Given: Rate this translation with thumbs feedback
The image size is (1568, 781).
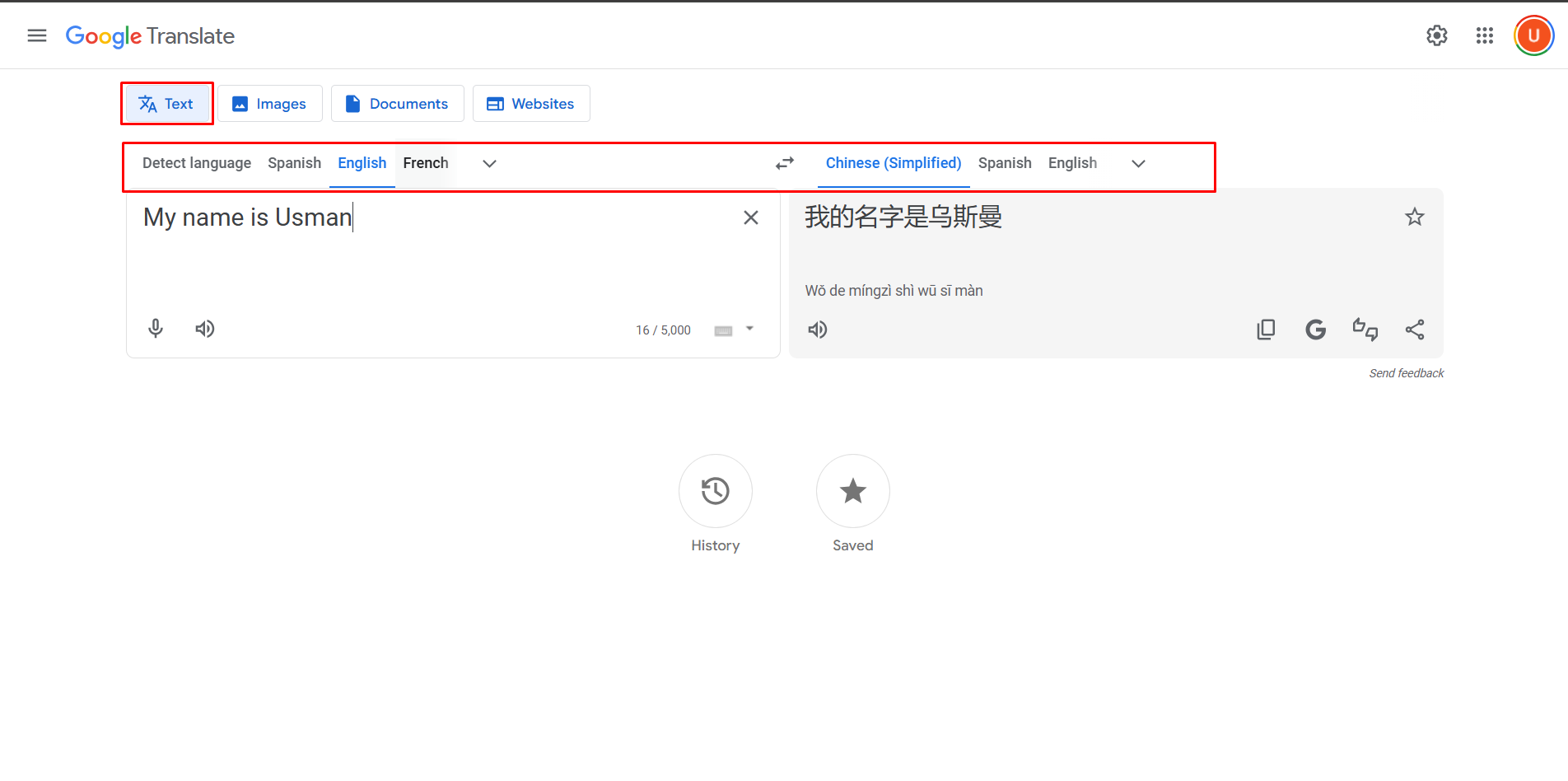Looking at the screenshot, I should coord(1365,329).
